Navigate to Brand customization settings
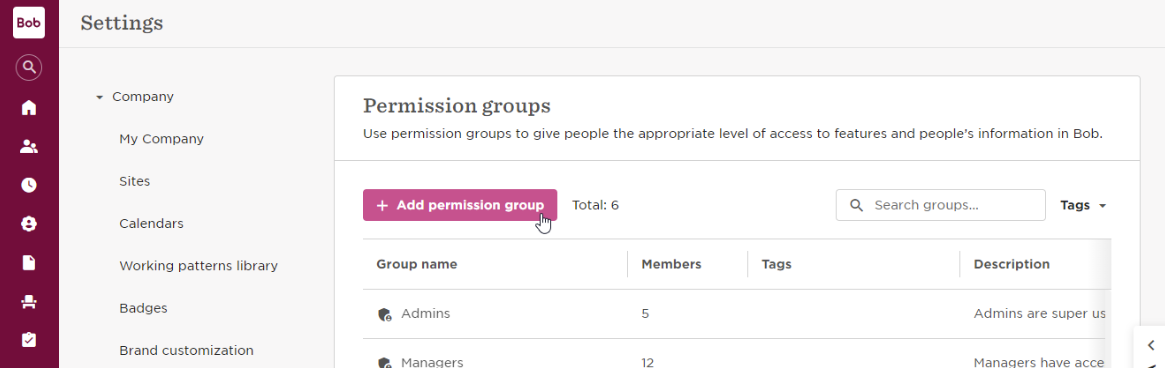Screen dimensions: 1165x368 [186, 350]
